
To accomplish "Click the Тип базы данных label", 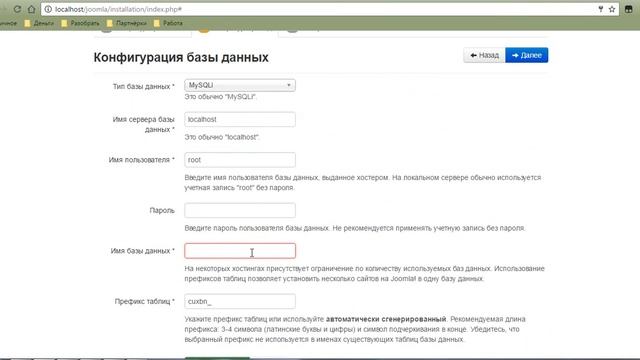I will tap(143, 87).
